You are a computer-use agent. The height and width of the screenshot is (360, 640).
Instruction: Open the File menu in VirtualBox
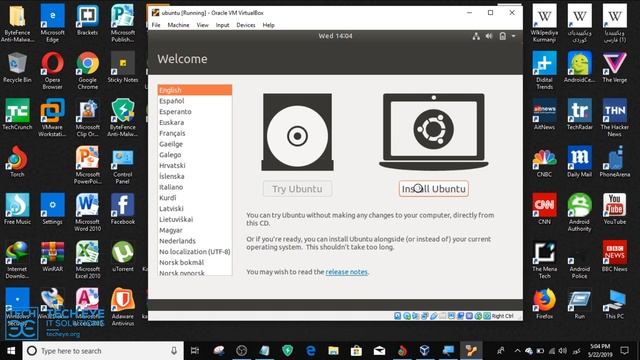coord(156,25)
